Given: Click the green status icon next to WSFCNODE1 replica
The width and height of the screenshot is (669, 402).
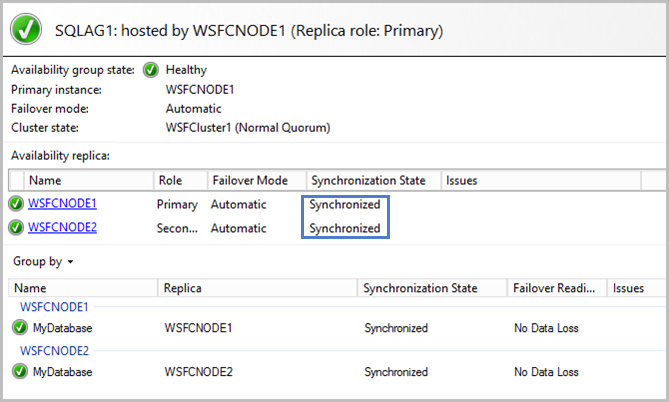Looking at the screenshot, I should 16,204.
